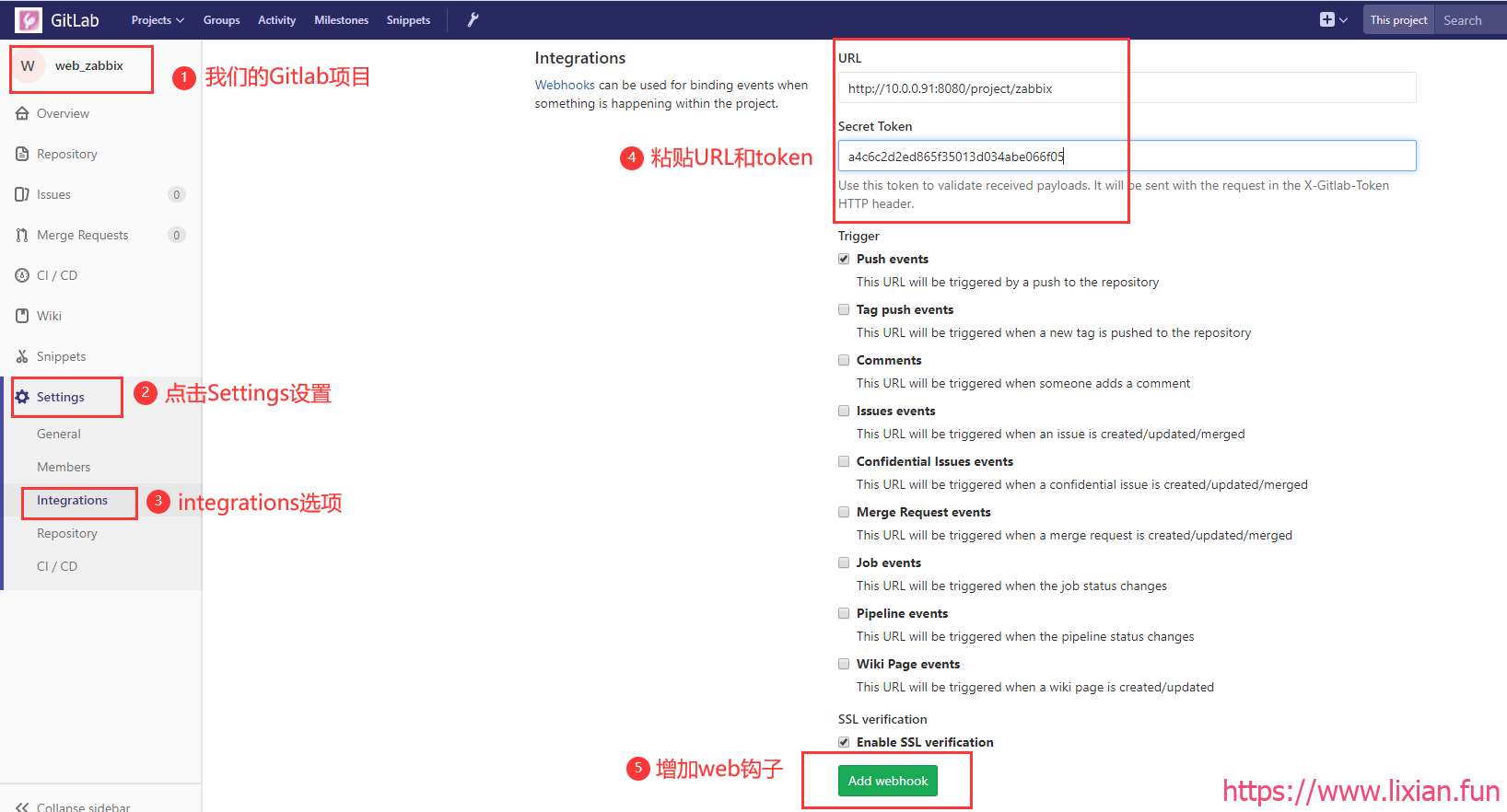This screenshot has width=1507, height=812.
Task: Enable Confidential Issues events checkbox
Action: tap(844, 461)
